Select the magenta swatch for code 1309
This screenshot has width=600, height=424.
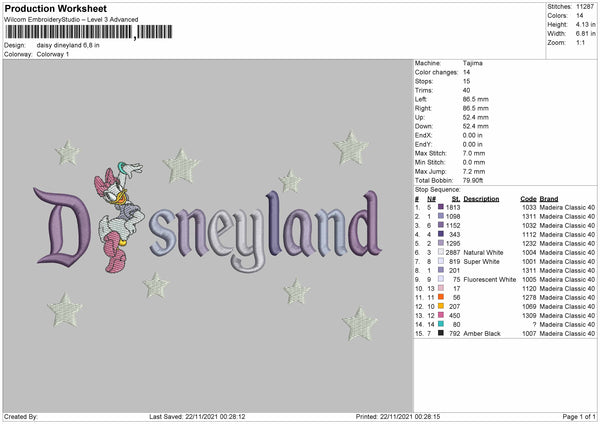[x=441, y=315]
